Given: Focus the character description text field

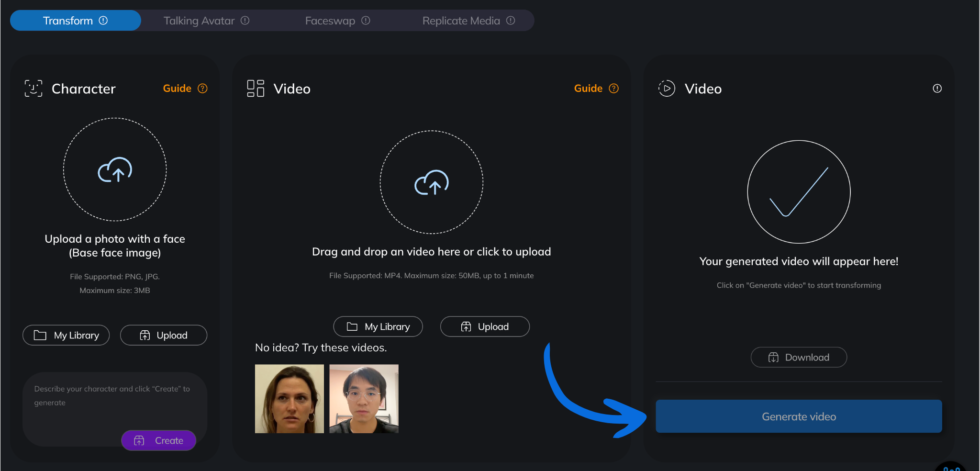Looking at the screenshot, I should (x=114, y=409).
